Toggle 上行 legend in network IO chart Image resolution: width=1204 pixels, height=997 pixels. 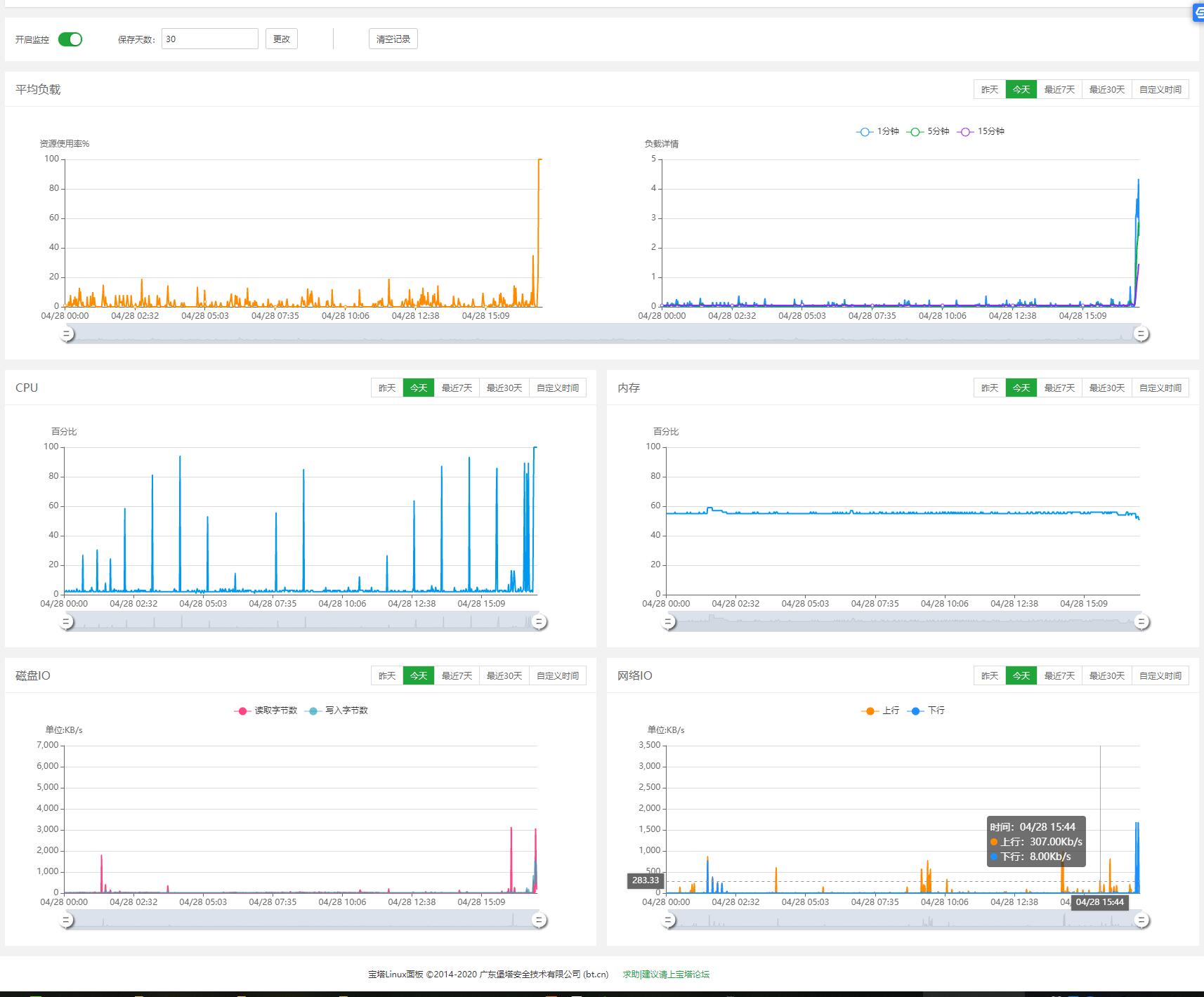tap(870, 711)
